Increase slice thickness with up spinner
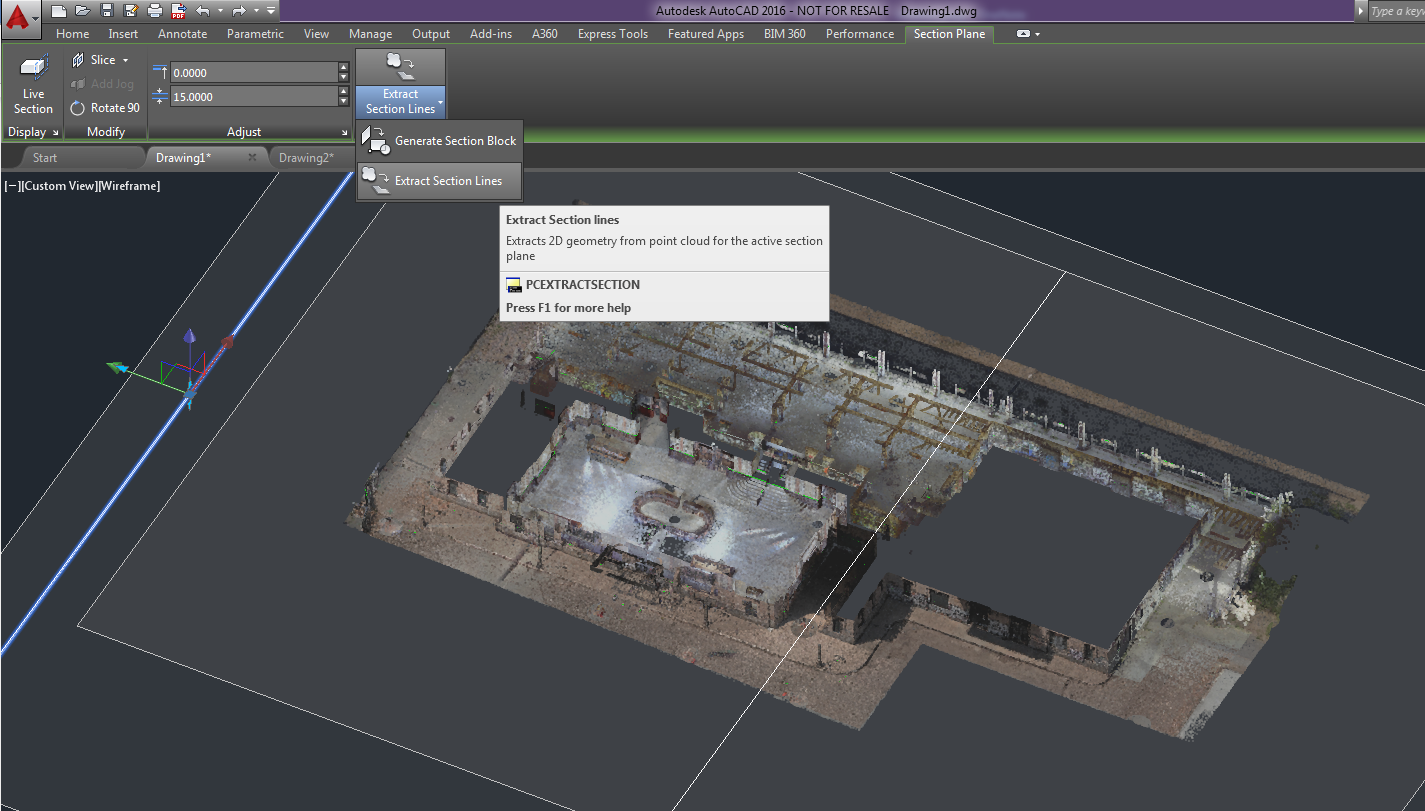The image size is (1425, 811). coord(344,92)
